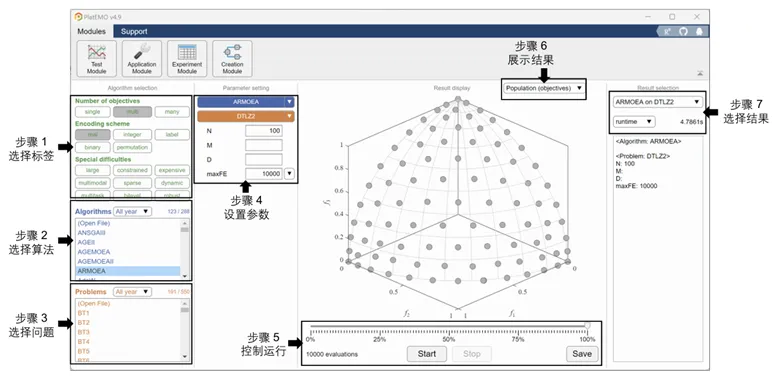The image size is (780, 381).
Task: Toggle the binary encoding tag
Action: point(93,147)
